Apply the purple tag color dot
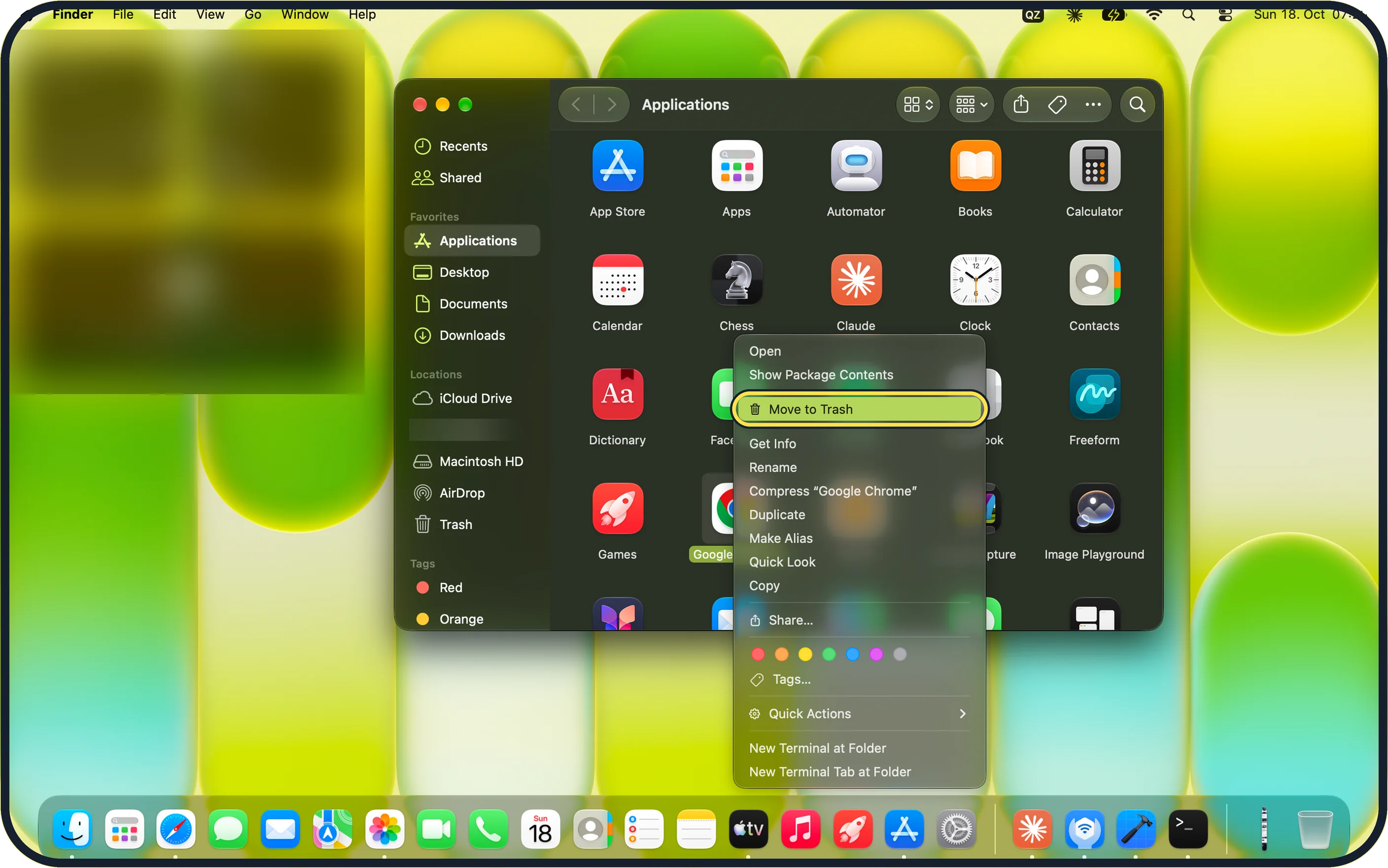1388x868 pixels. [x=876, y=654]
